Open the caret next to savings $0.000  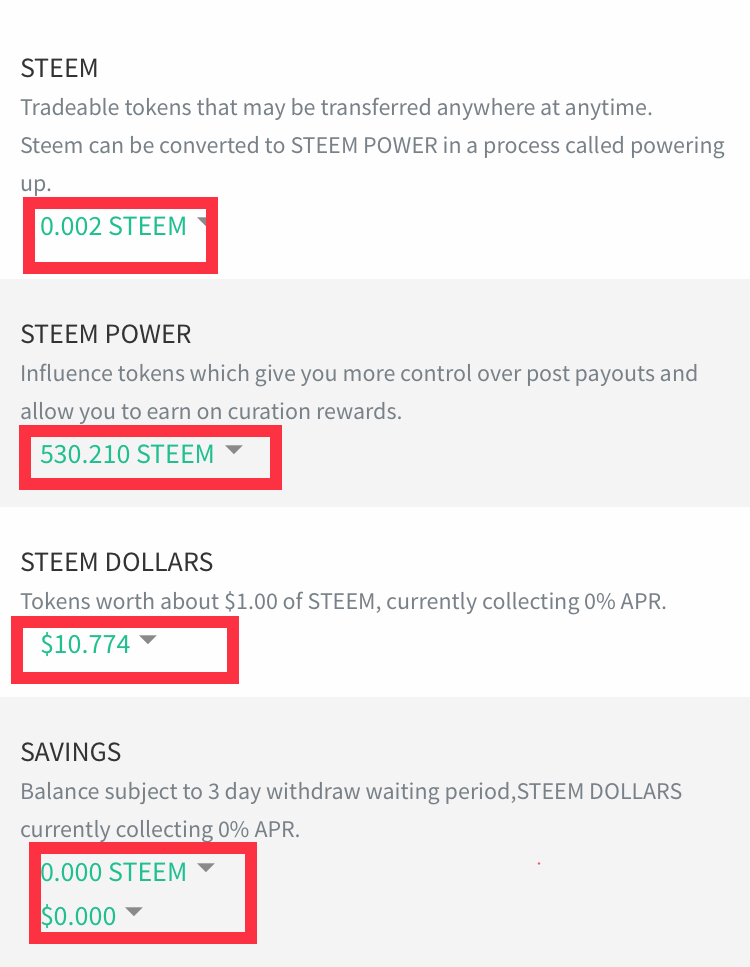(x=134, y=911)
